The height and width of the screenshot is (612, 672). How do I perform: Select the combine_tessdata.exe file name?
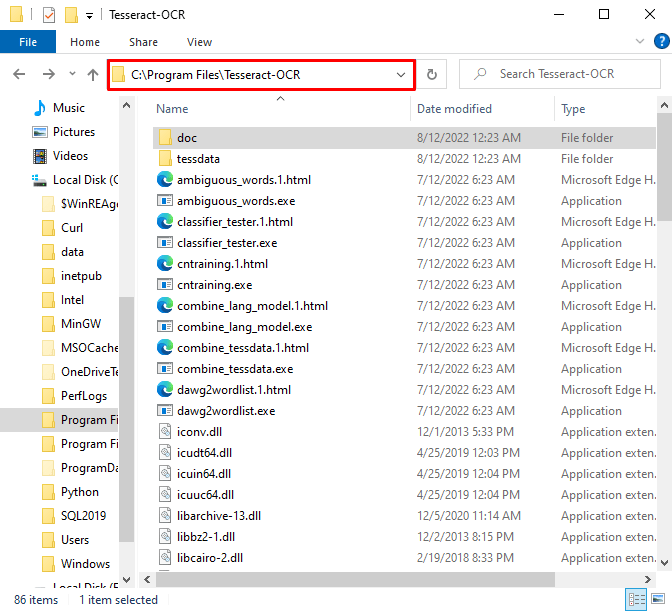click(x=235, y=369)
